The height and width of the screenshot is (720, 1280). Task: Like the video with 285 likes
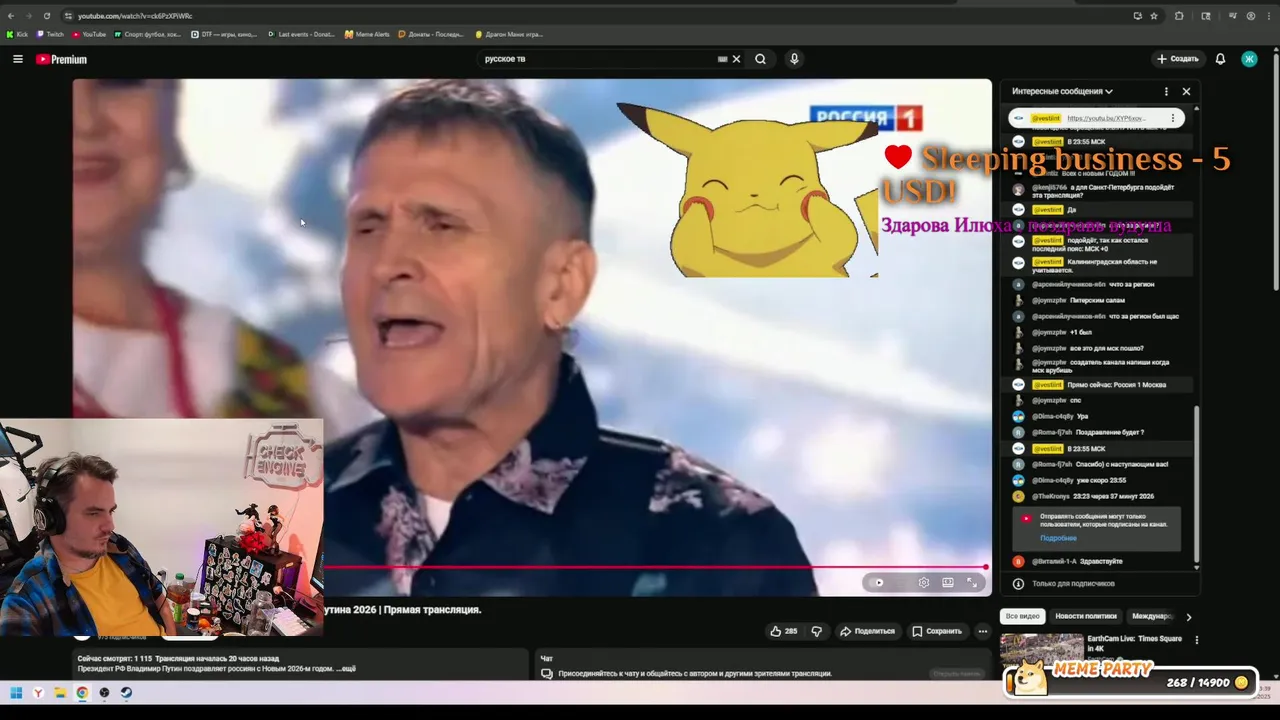coord(784,631)
